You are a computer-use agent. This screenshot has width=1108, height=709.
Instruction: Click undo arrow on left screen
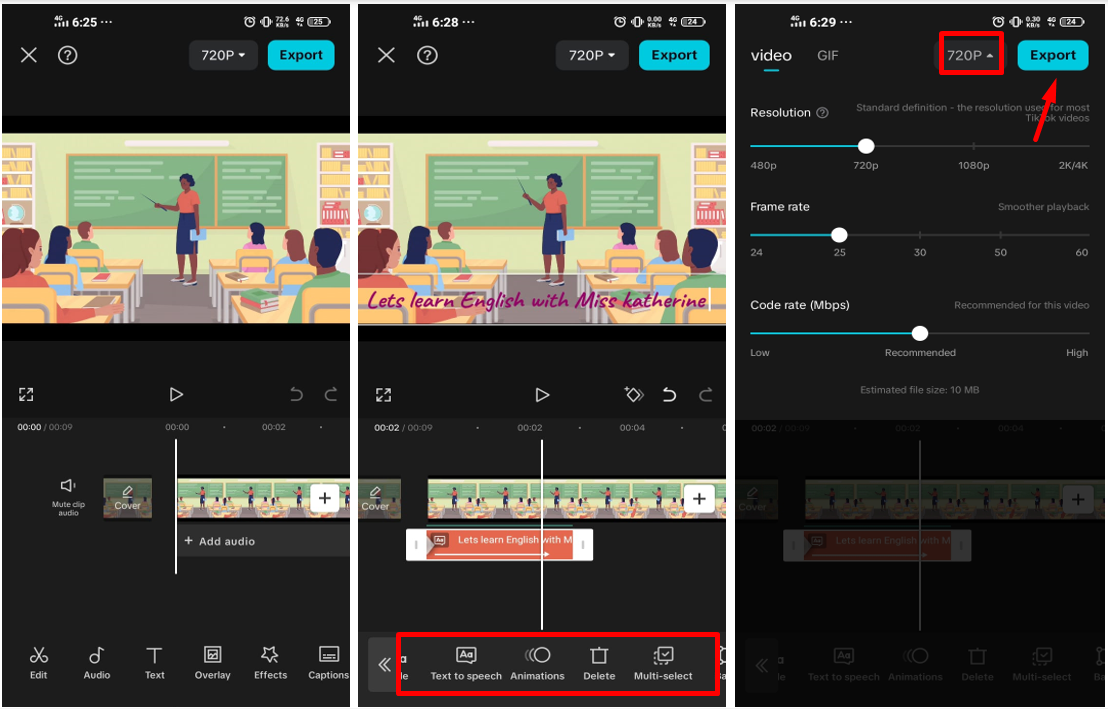tap(297, 394)
